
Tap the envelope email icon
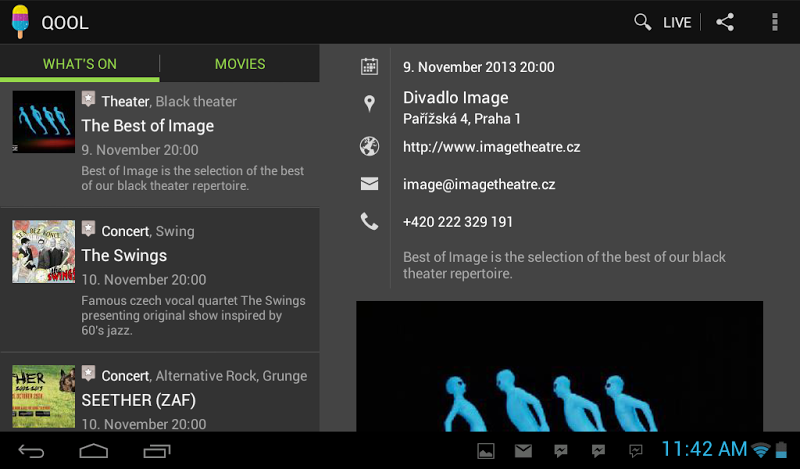pos(369,184)
